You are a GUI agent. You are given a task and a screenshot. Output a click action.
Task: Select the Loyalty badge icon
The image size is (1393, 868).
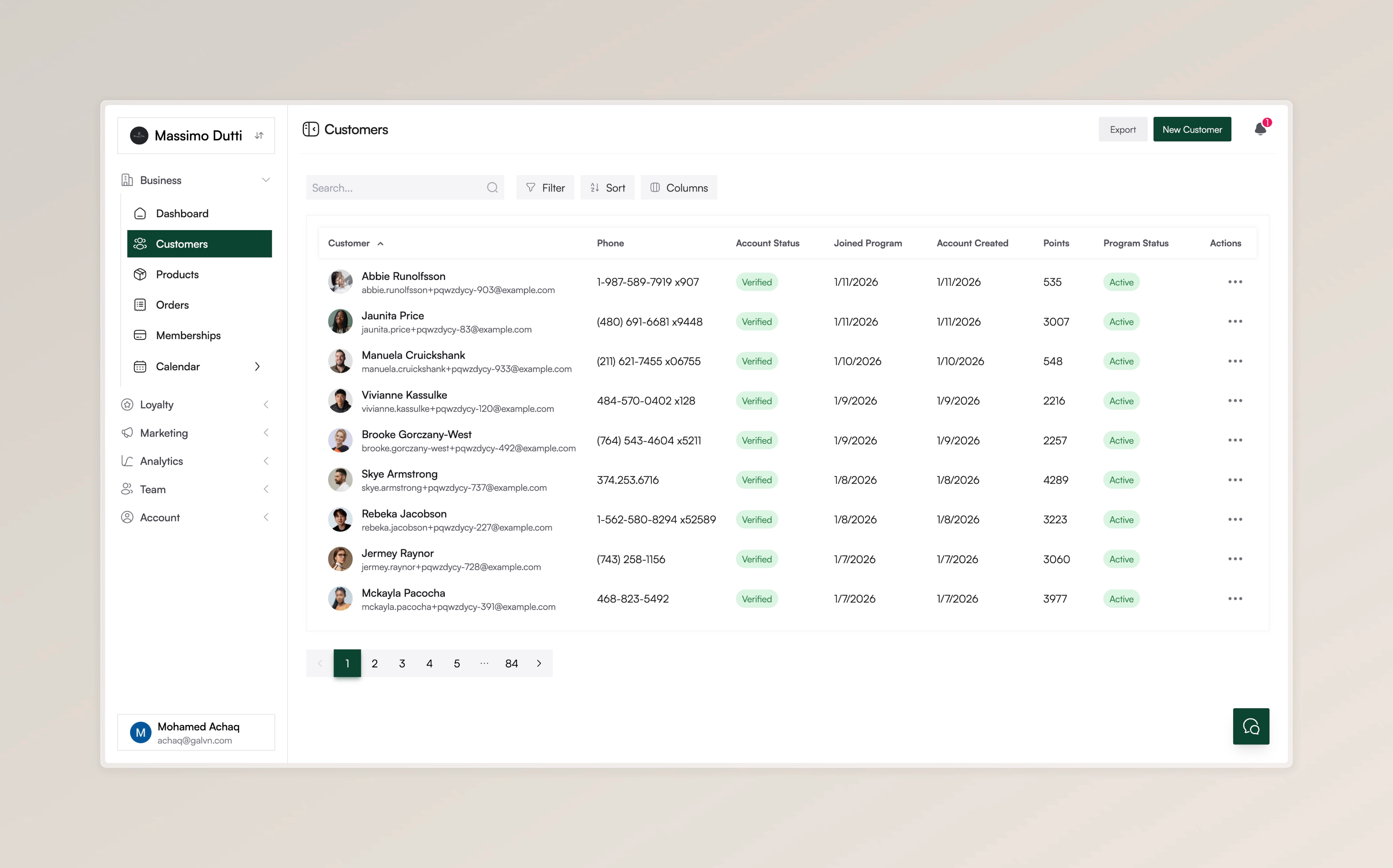tap(128, 404)
